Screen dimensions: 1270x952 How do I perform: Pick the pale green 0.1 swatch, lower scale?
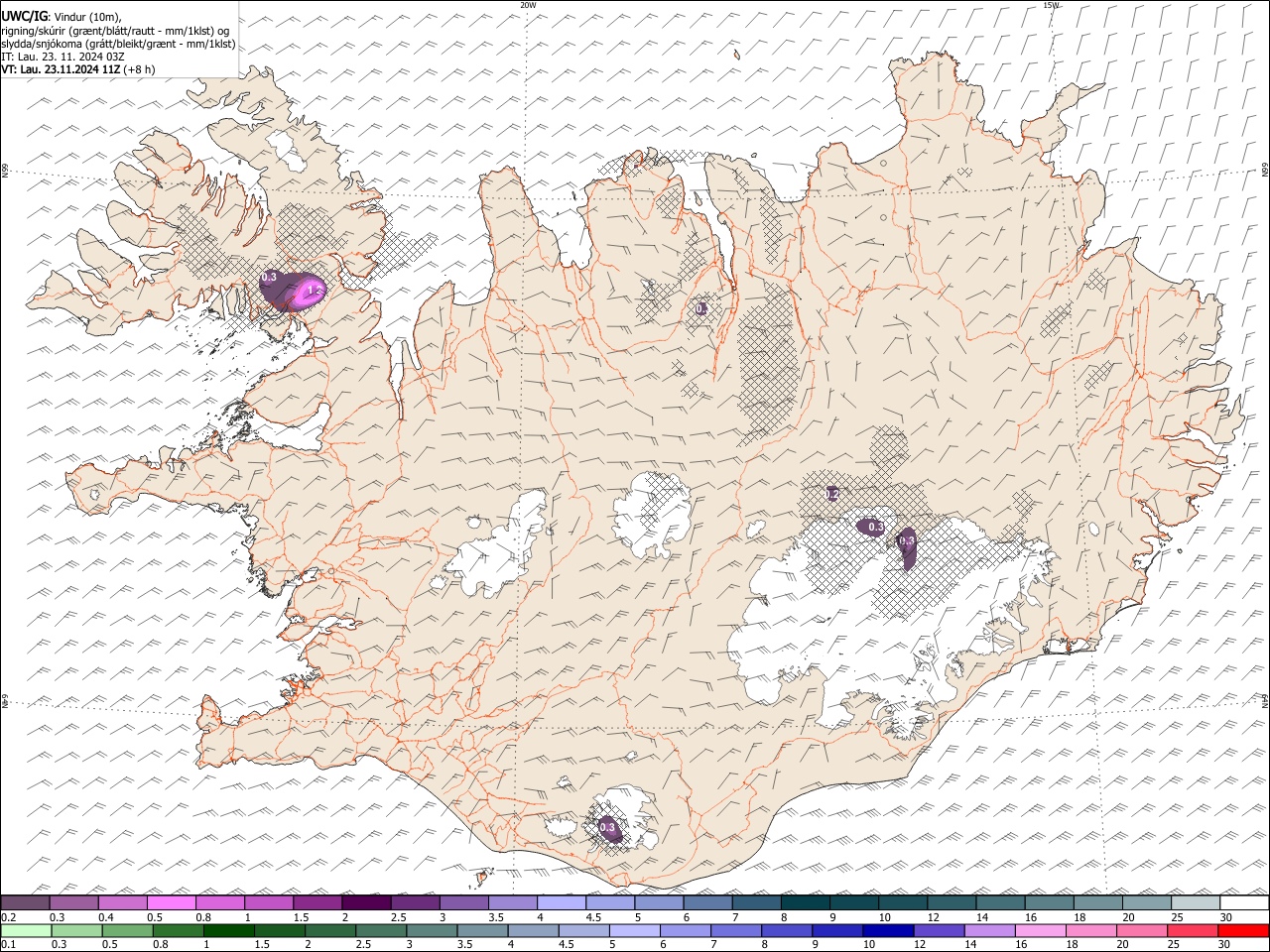(26, 930)
